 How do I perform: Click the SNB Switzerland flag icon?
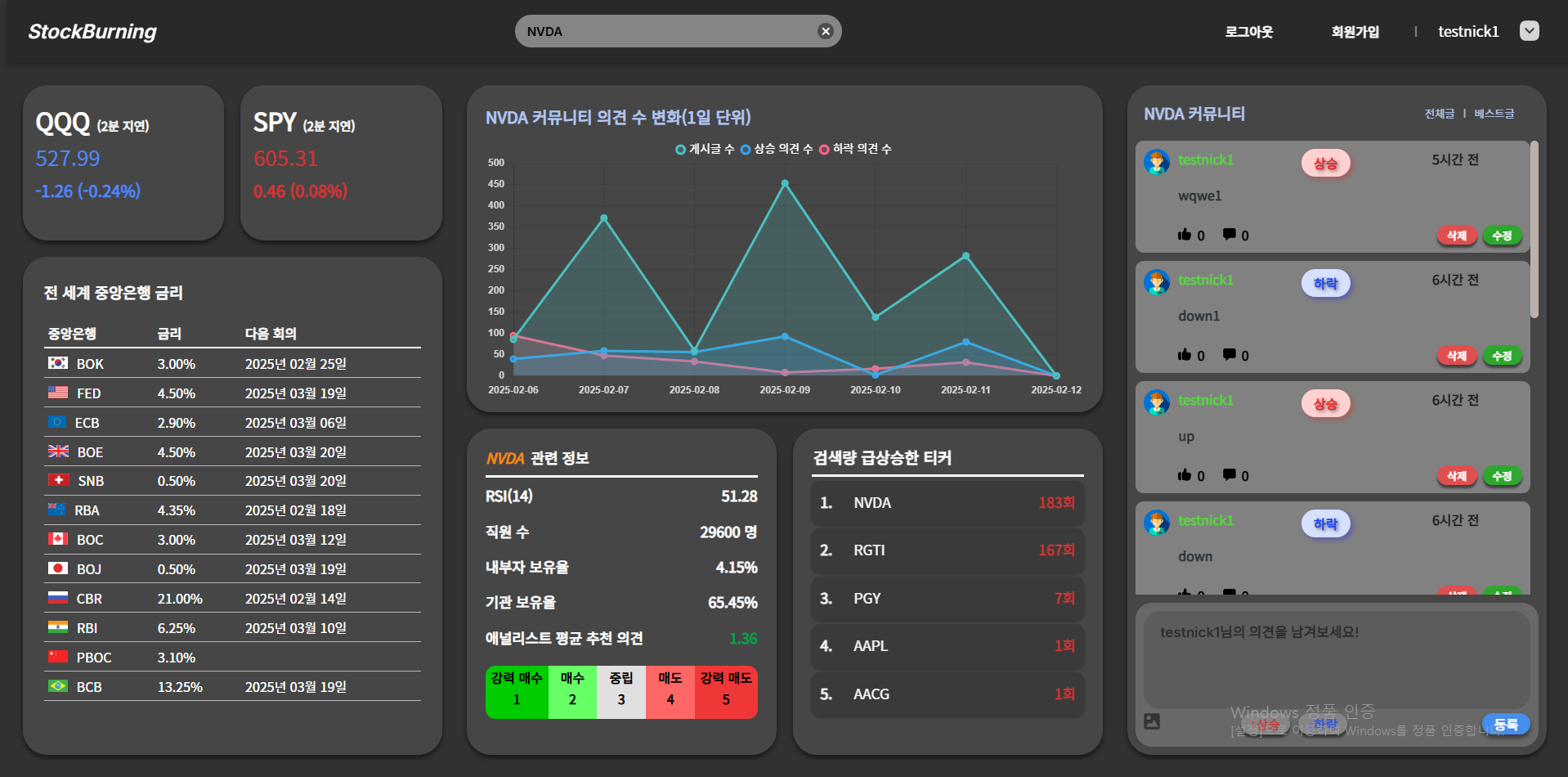pyautogui.click(x=58, y=480)
